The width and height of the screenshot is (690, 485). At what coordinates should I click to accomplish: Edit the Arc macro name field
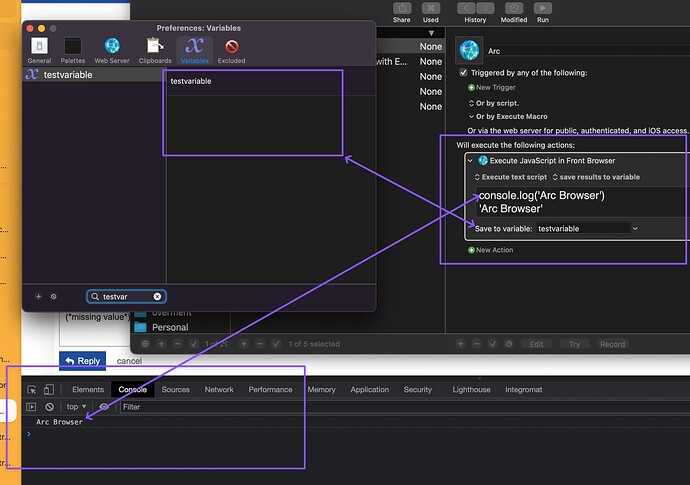[587, 51]
